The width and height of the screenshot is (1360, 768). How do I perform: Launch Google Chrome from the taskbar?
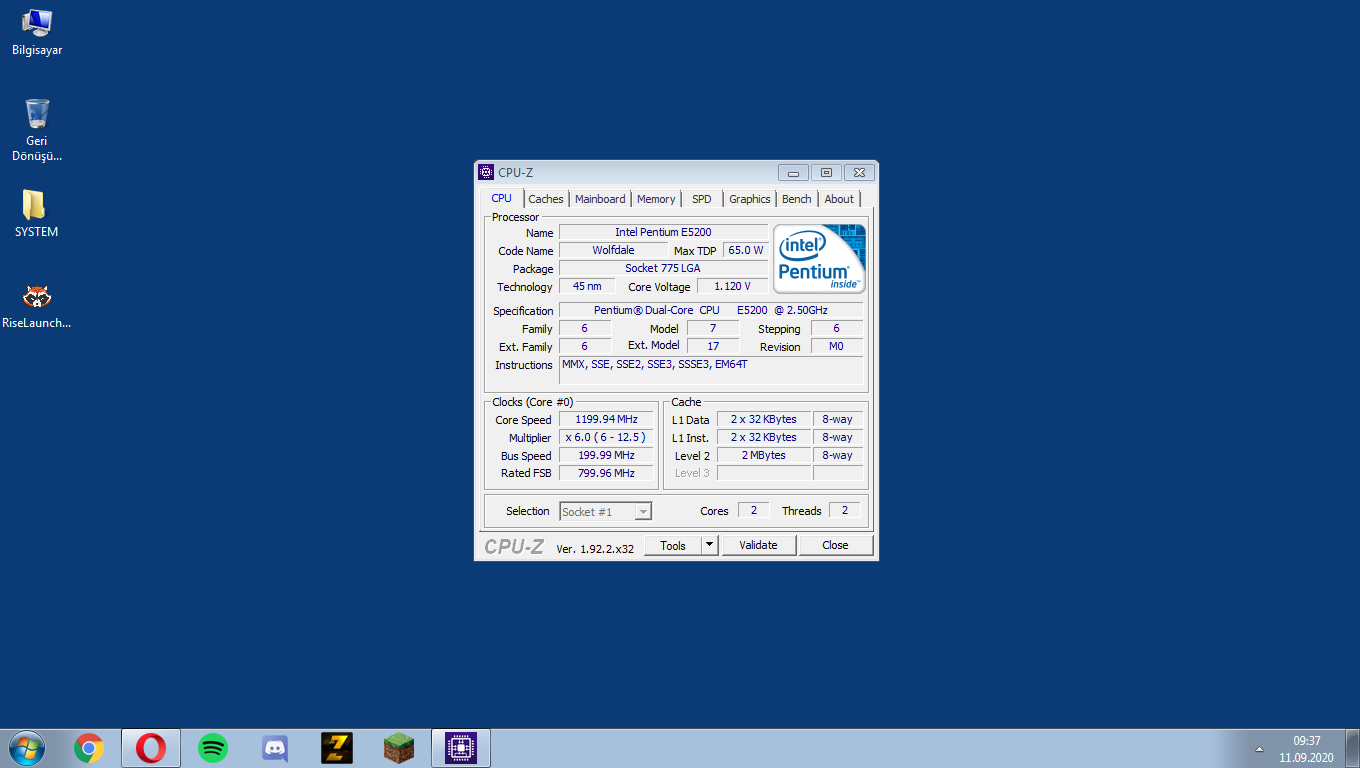(x=89, y=747)
